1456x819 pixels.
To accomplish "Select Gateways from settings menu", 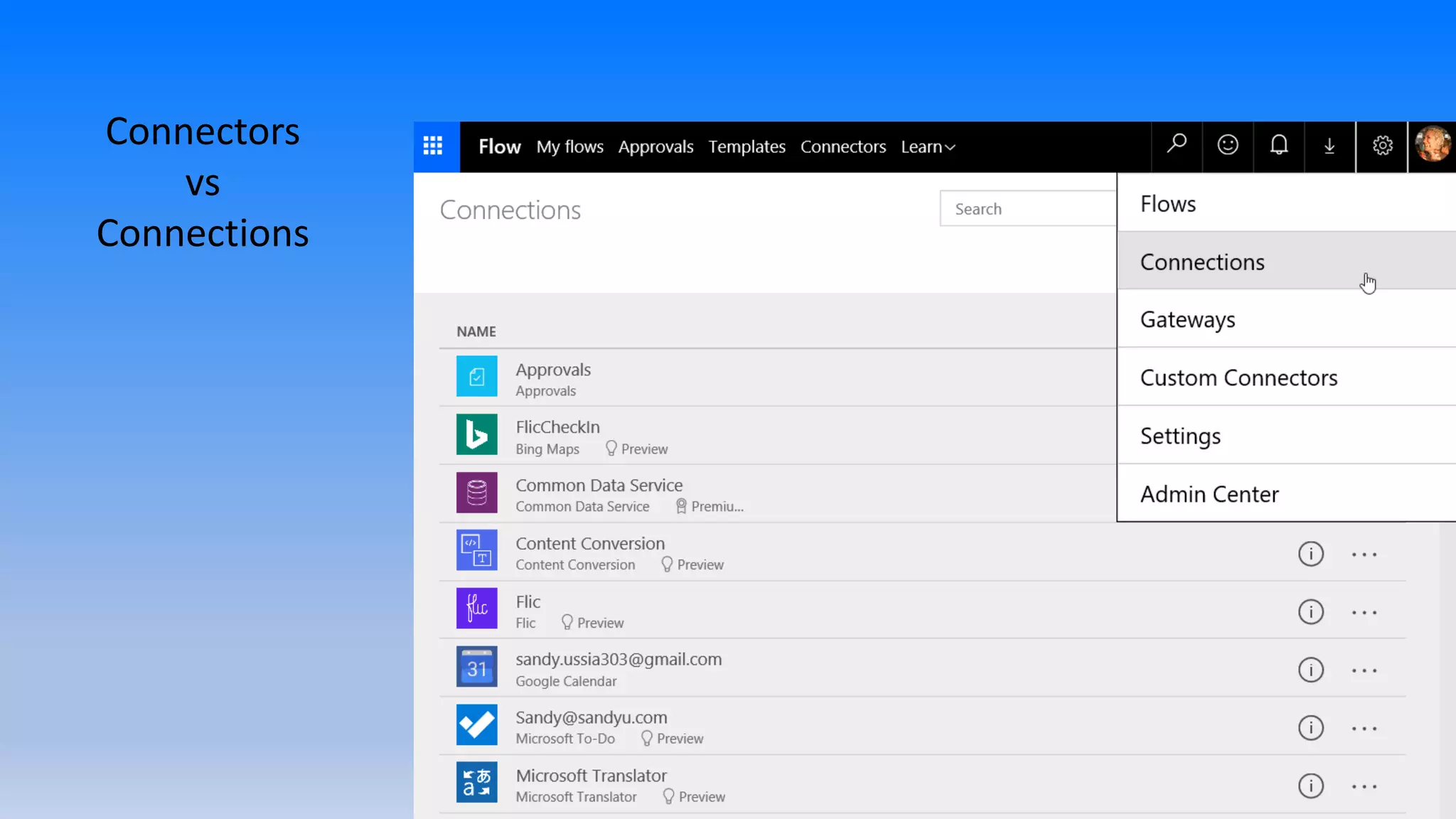I will [x=1187, y=320].
